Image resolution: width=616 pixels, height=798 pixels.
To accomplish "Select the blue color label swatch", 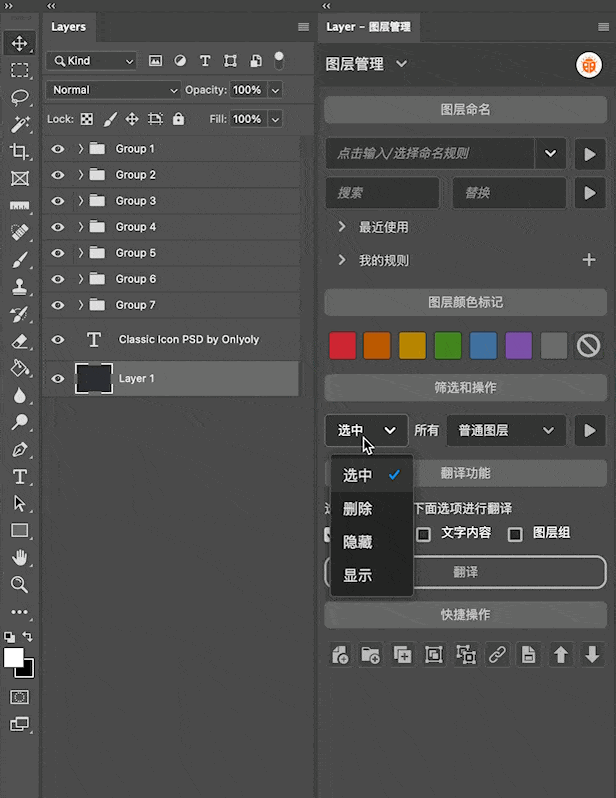I will pyautogui.click(x=483, y=346).
